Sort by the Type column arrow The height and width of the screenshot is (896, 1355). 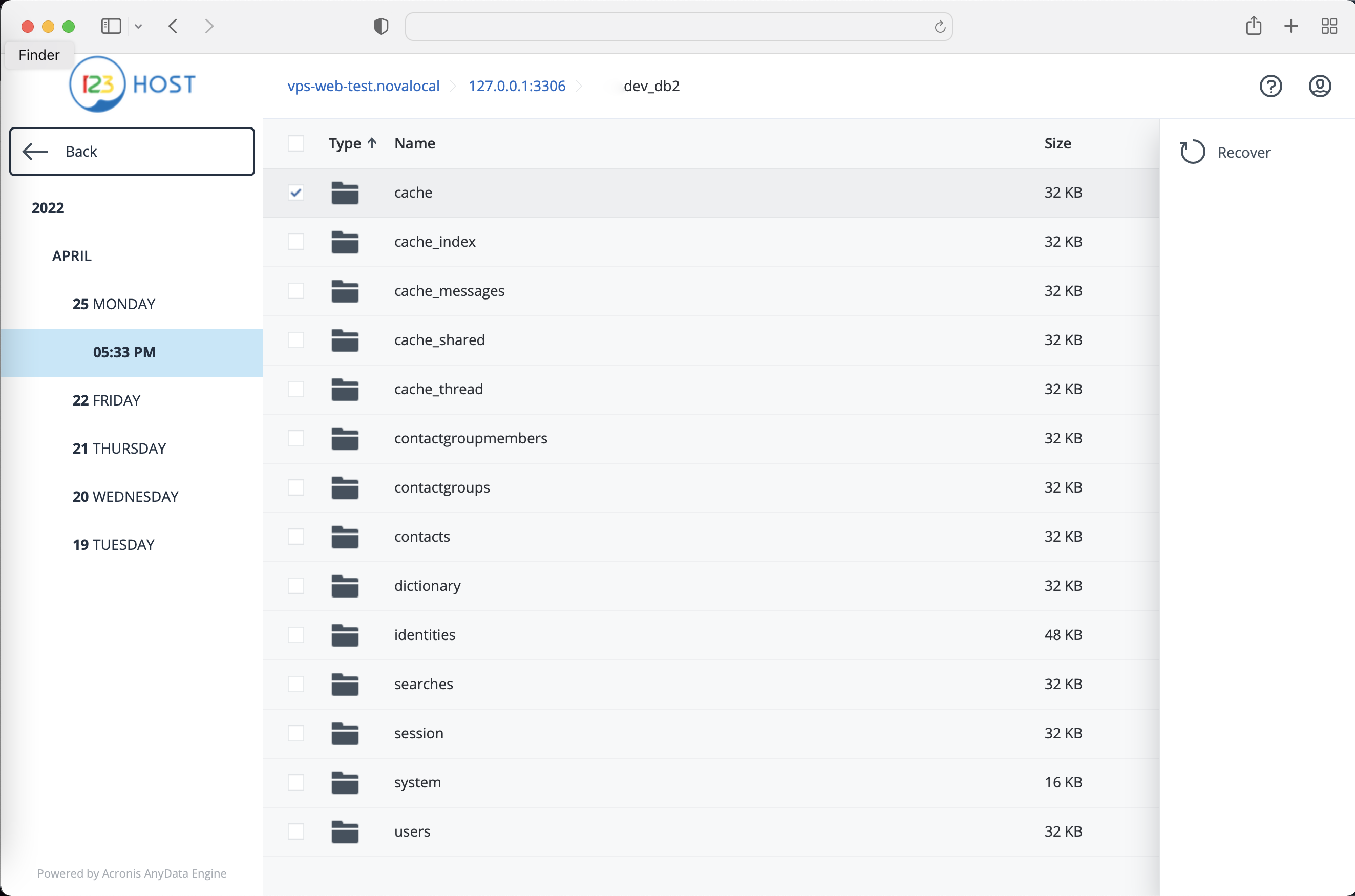371,143
